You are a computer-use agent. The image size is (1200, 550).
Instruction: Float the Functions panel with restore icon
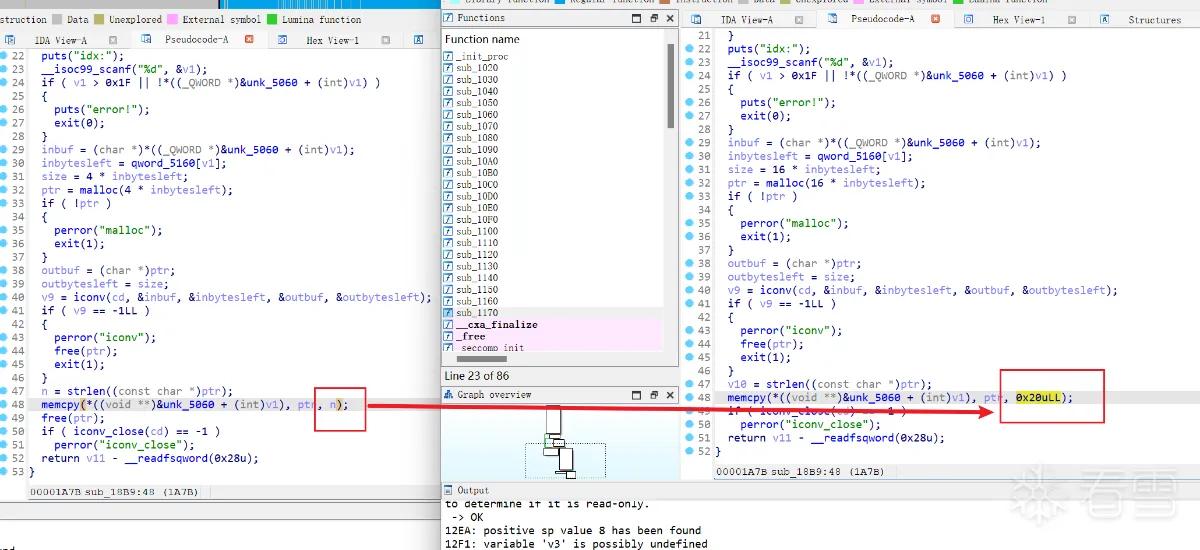tap(653, 18)
